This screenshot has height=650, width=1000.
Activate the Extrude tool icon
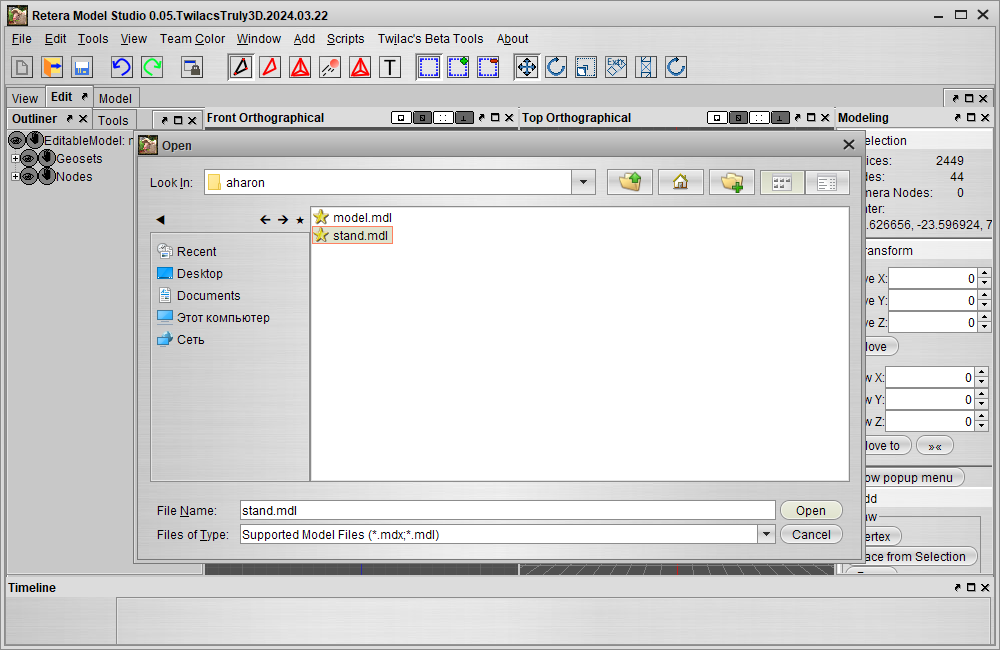616,67
